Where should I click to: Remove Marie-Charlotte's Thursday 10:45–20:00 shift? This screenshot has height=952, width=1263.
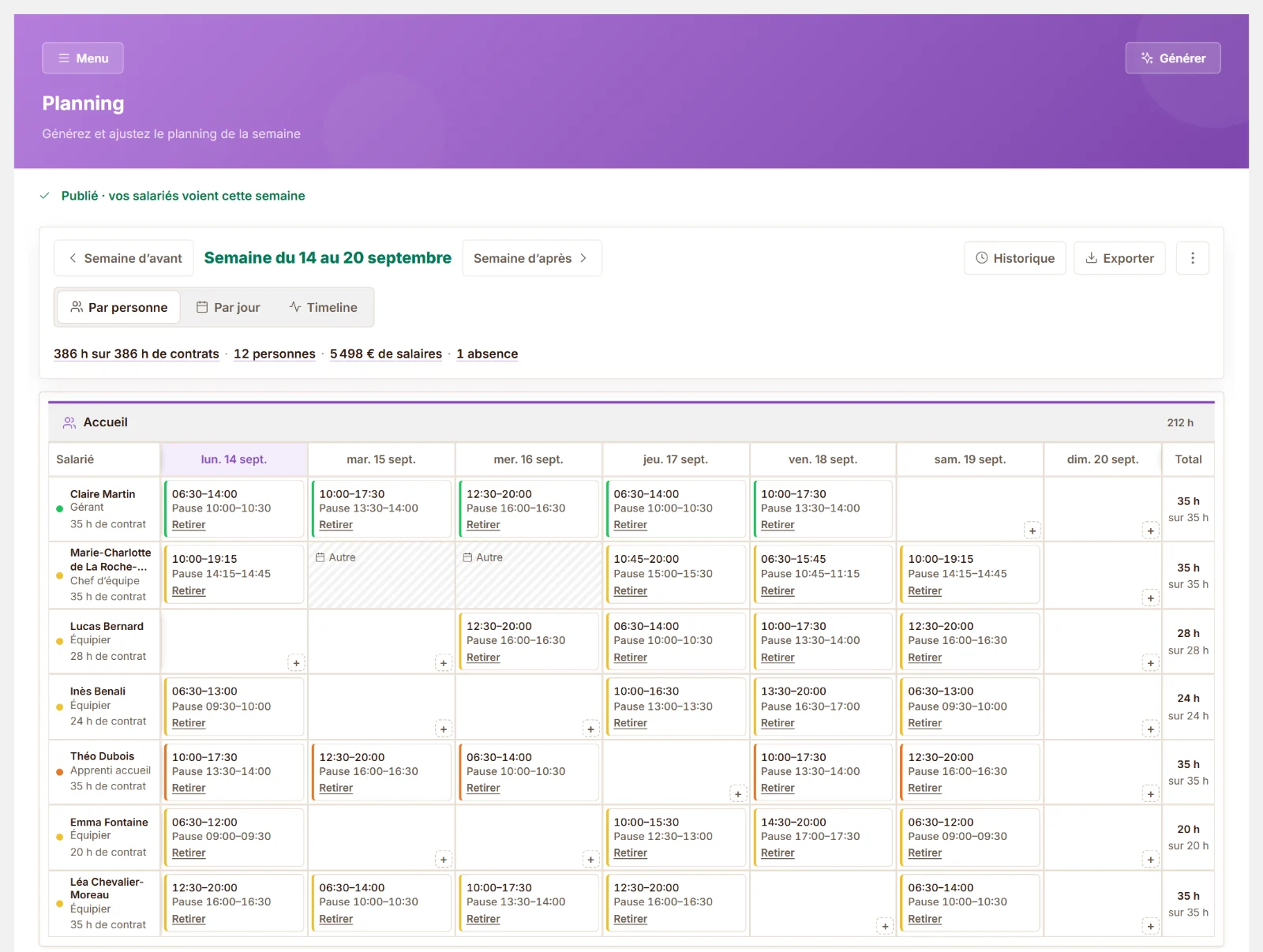(x=630, y=591)
